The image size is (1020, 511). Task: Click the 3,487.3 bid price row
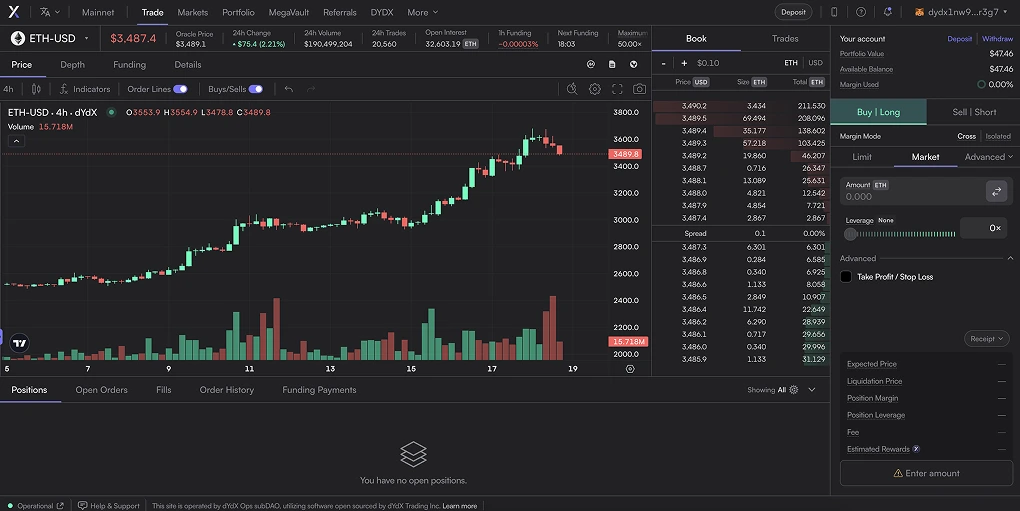coord(740,247)
